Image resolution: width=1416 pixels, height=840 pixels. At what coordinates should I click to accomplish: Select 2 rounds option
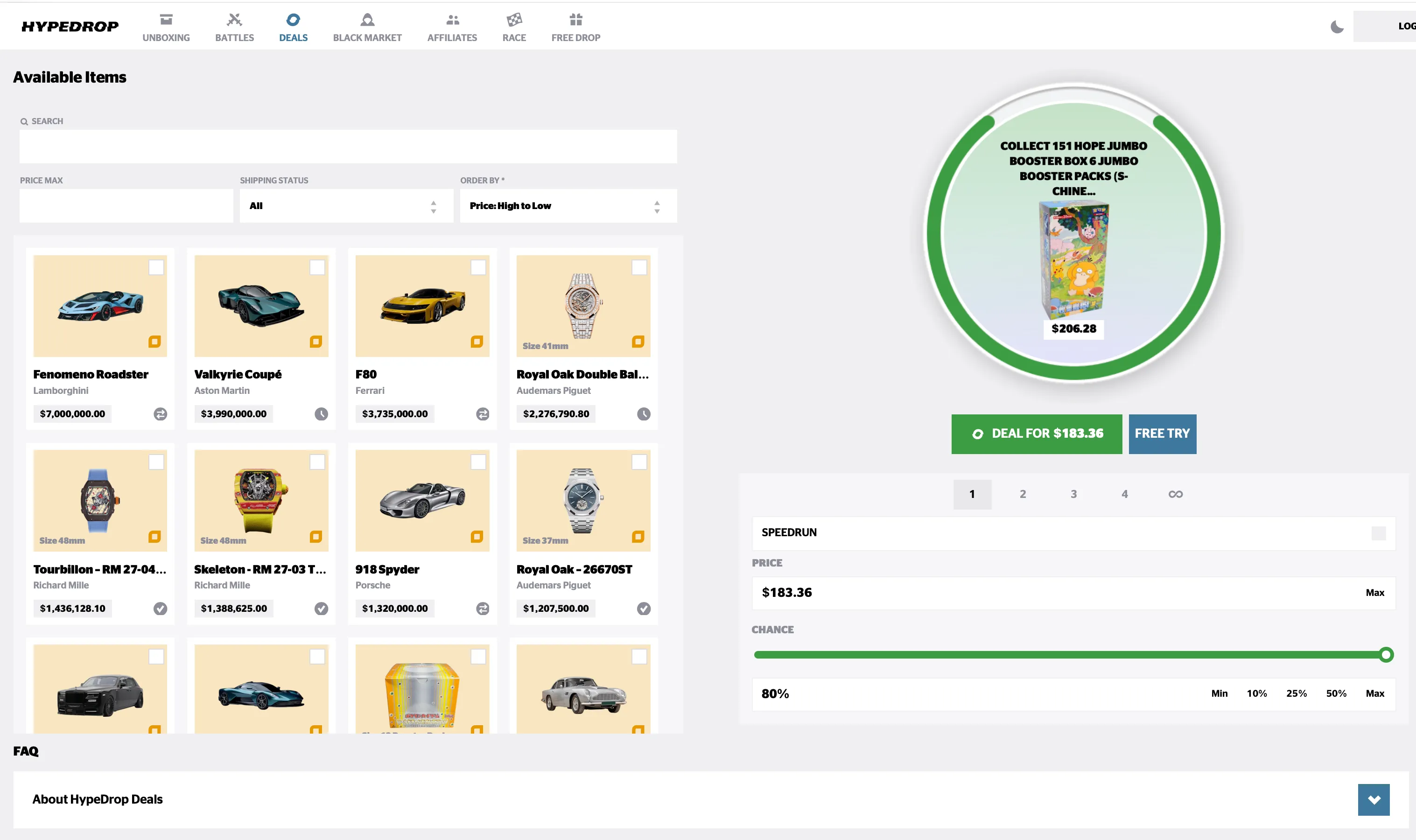point(1023,494)
